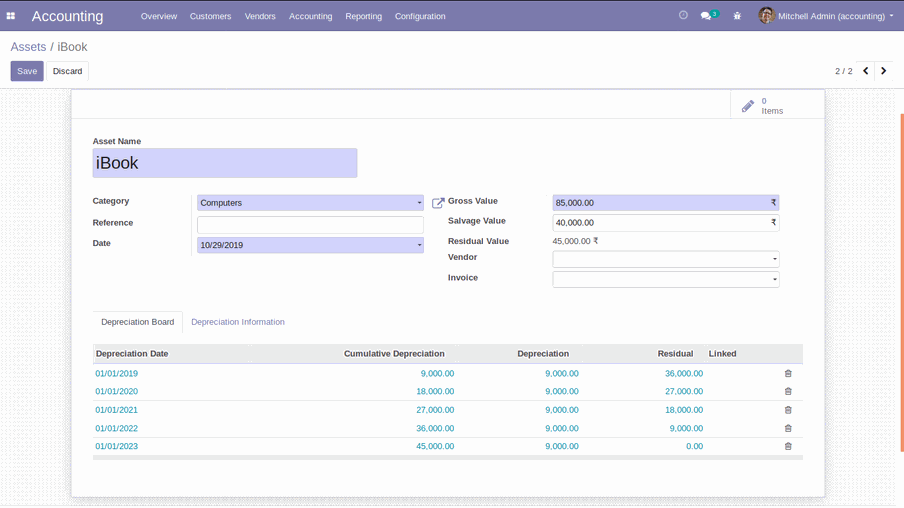Open the Configuration menu

(420, 16)
